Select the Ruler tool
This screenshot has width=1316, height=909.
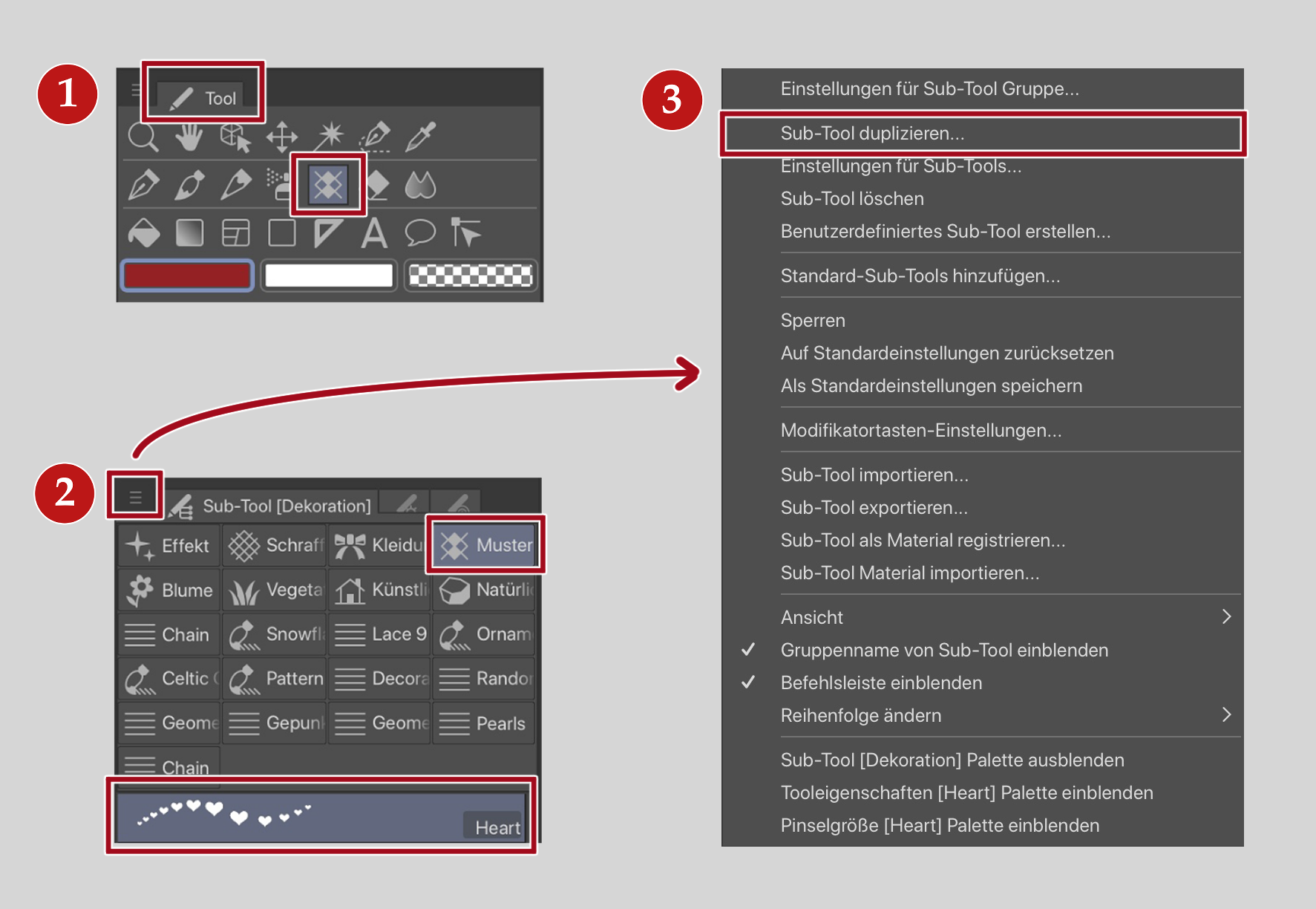[328, 233]
